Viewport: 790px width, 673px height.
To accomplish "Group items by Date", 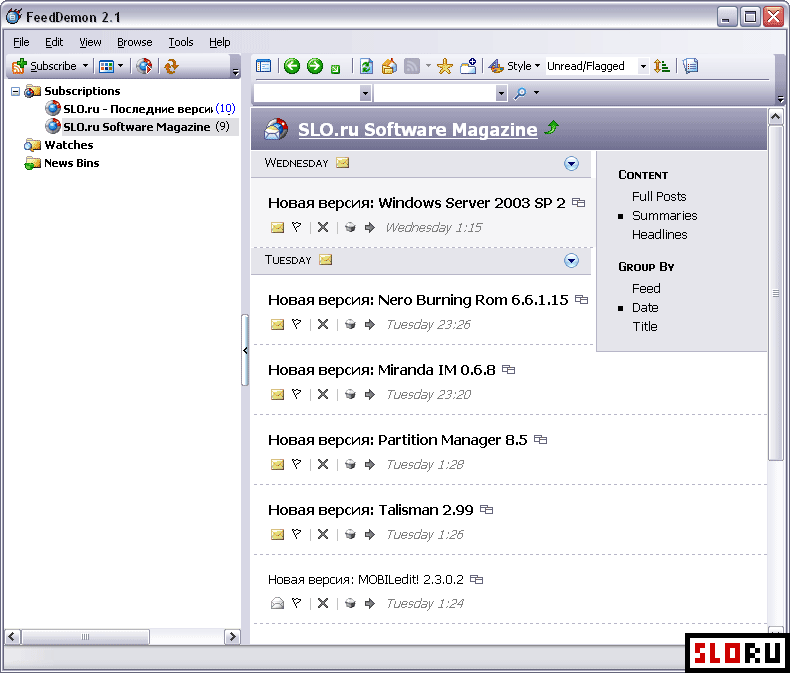I will point(645,308).
